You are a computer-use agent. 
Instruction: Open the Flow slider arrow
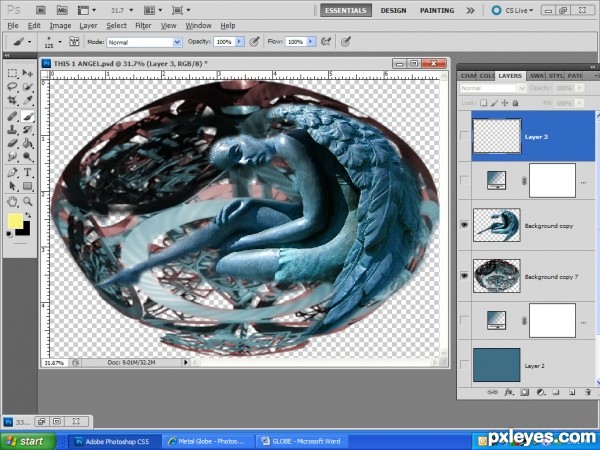312,42
